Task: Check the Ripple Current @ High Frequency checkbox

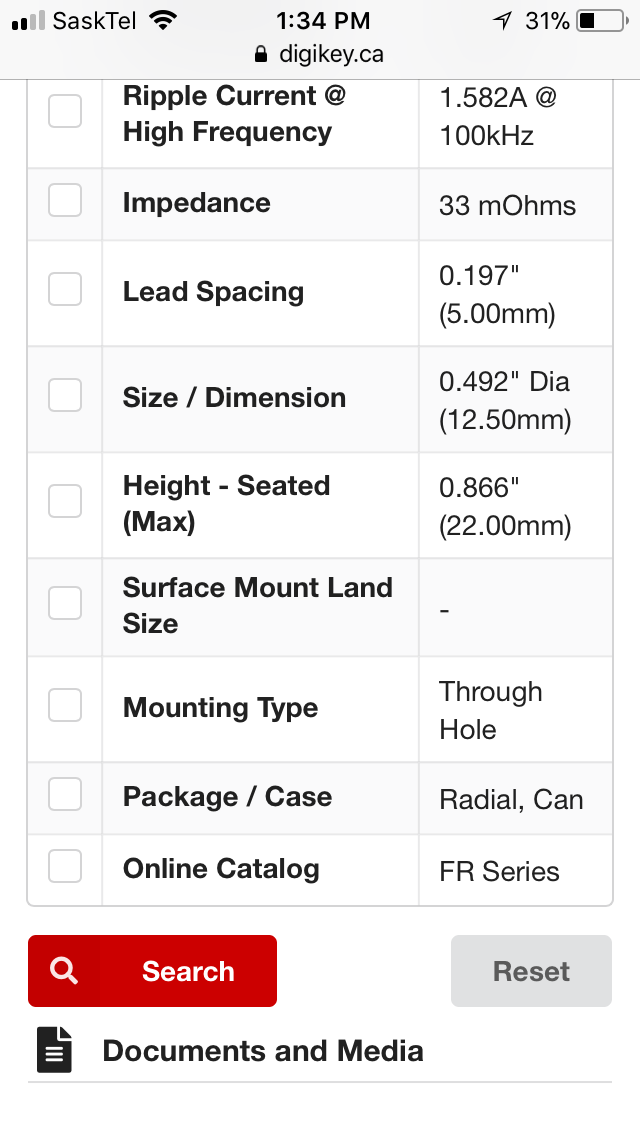Action: 65,111
